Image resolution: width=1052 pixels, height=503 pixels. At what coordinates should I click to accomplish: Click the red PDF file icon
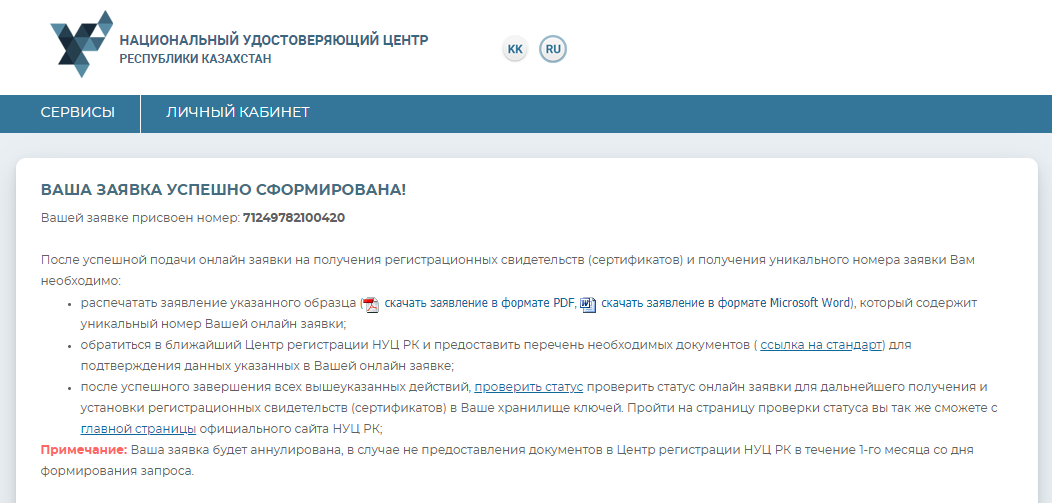coord(371,304)
